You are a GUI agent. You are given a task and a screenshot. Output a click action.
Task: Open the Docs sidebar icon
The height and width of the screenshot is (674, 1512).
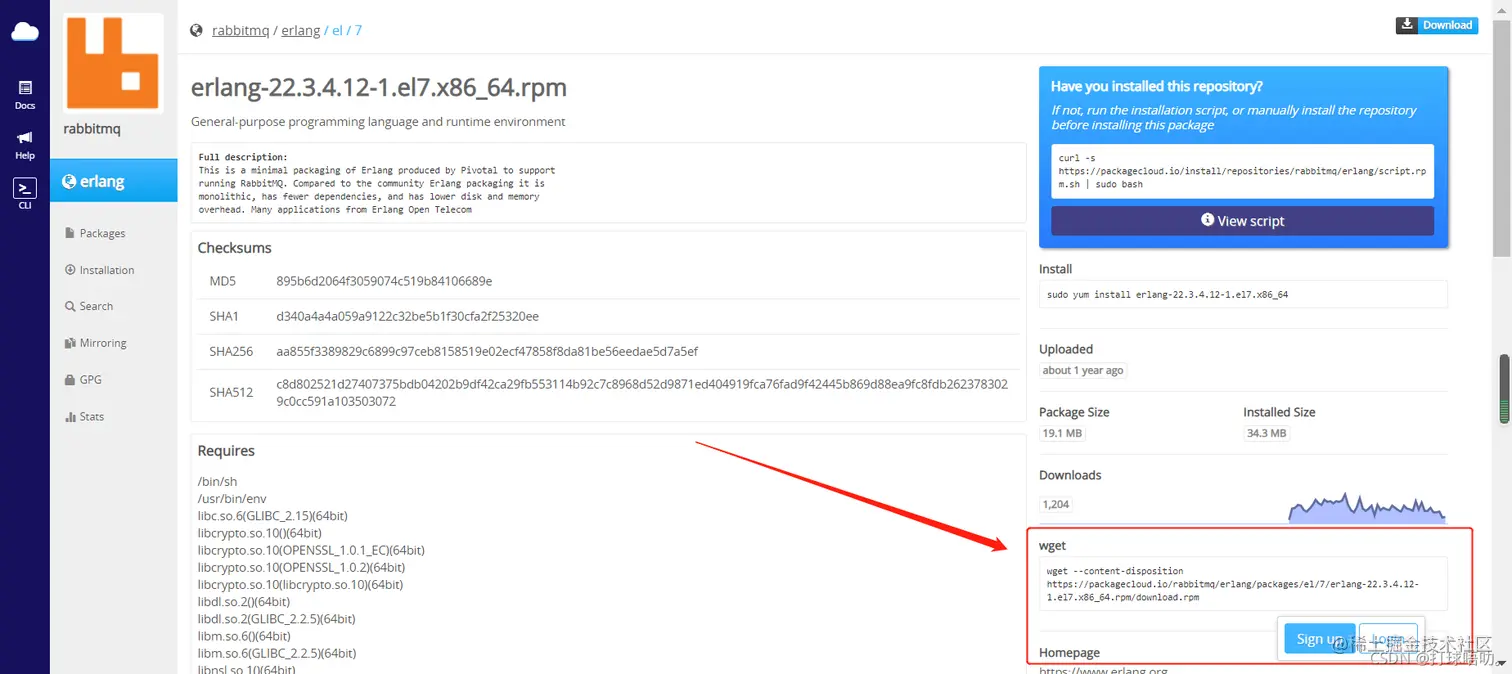25,95
